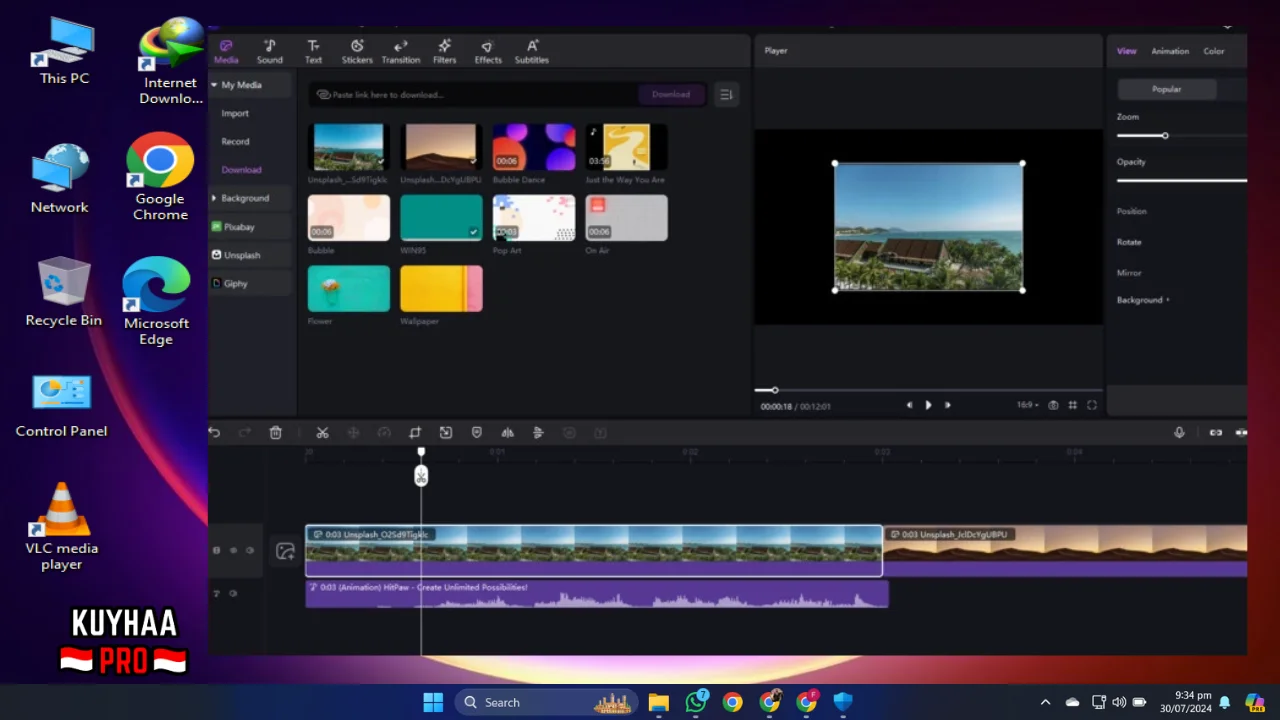Split the clip with the scissors tool
The height and width of the screenshot is (720, 1280).
click(x=322, y=432)
